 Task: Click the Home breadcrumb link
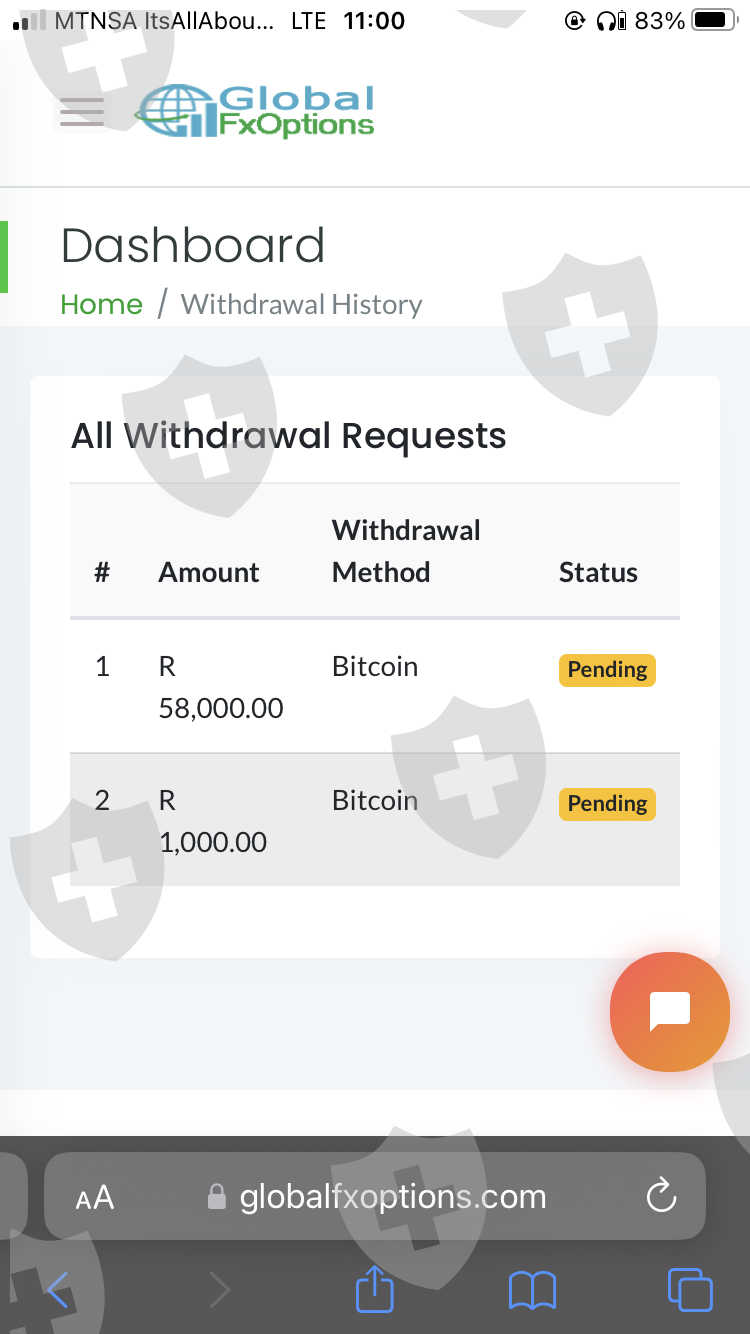click(x=101, y=304)
